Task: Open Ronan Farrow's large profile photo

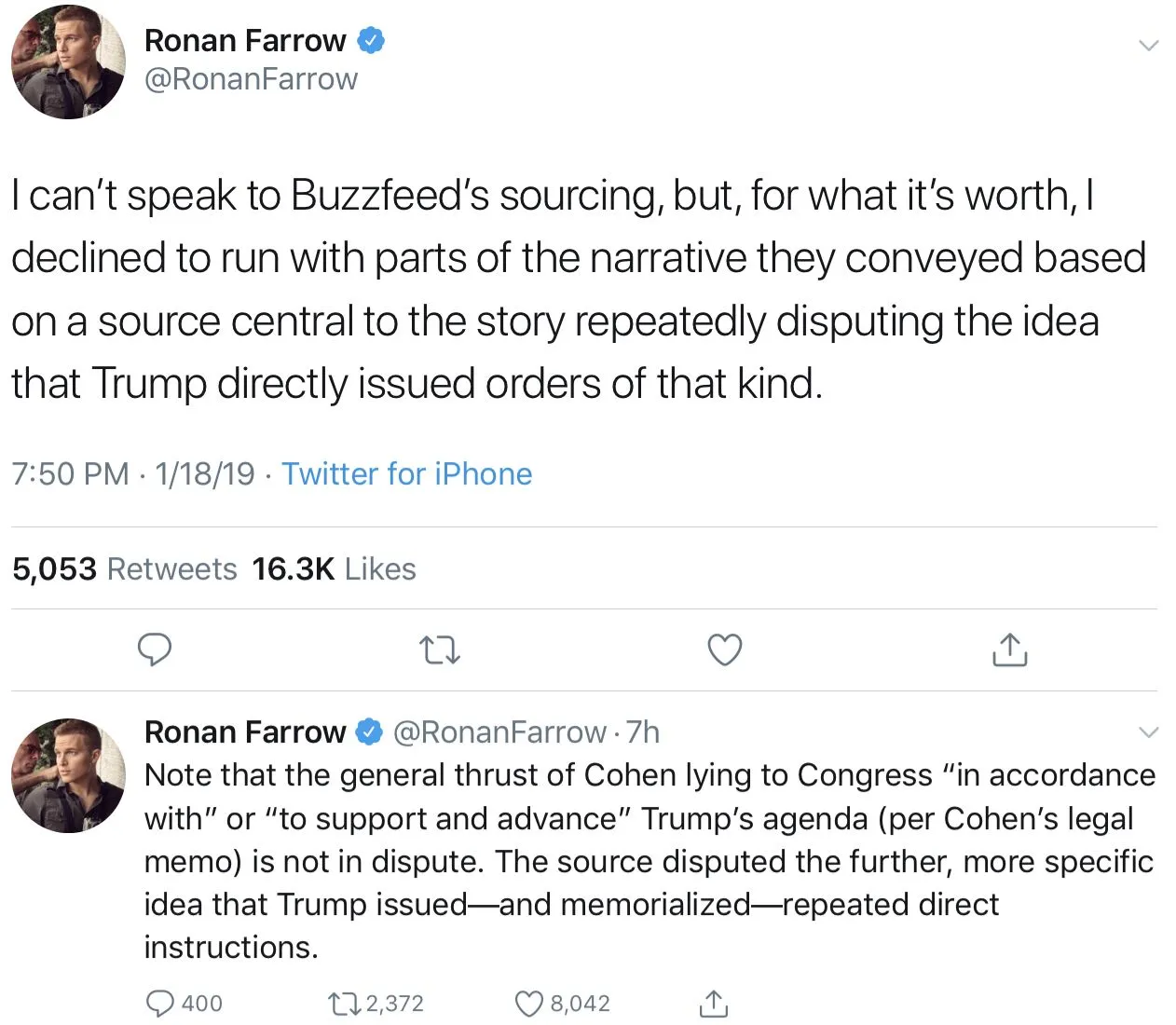Action: click(68, 61)
